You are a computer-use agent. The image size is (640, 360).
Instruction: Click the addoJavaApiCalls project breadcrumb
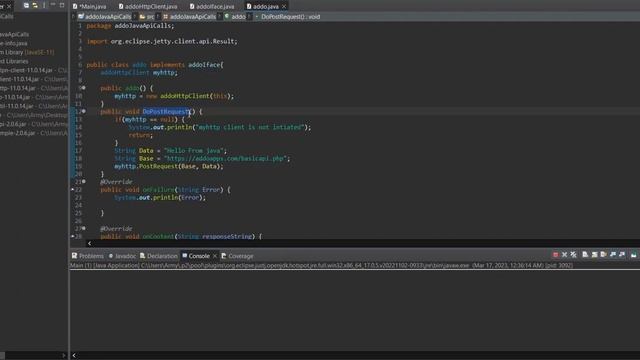coord(105,17)
